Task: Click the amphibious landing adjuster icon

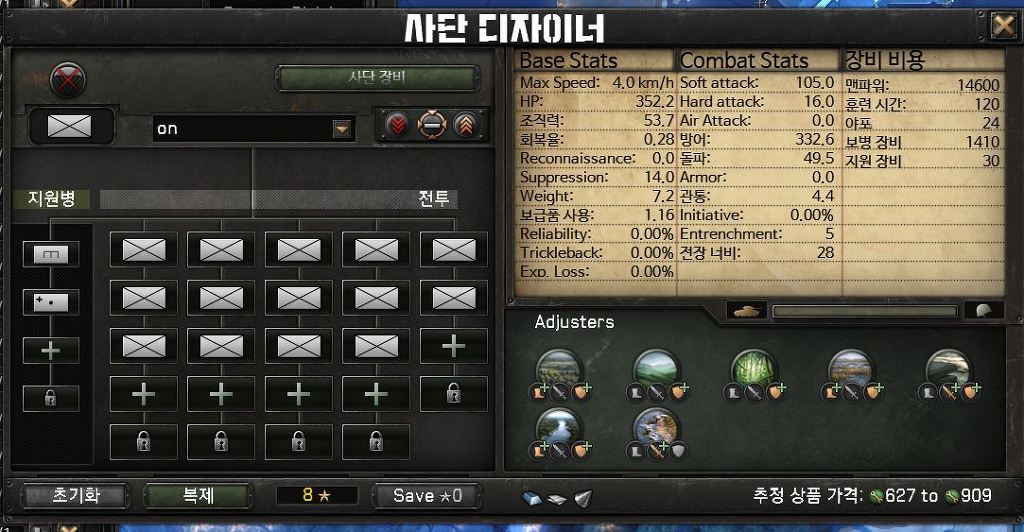Action: [x=656, y=429]
